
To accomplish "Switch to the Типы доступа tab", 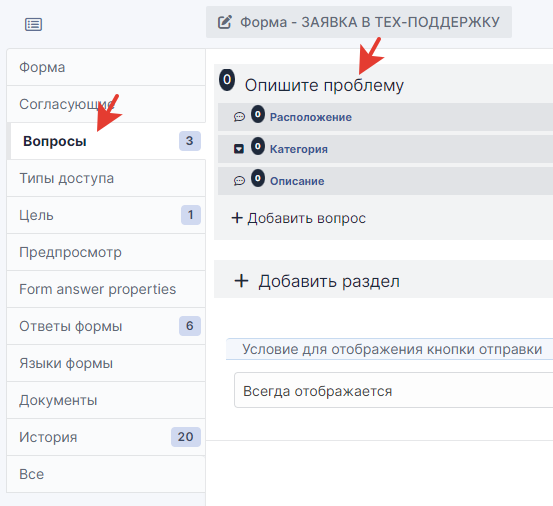I will point(106,178).
